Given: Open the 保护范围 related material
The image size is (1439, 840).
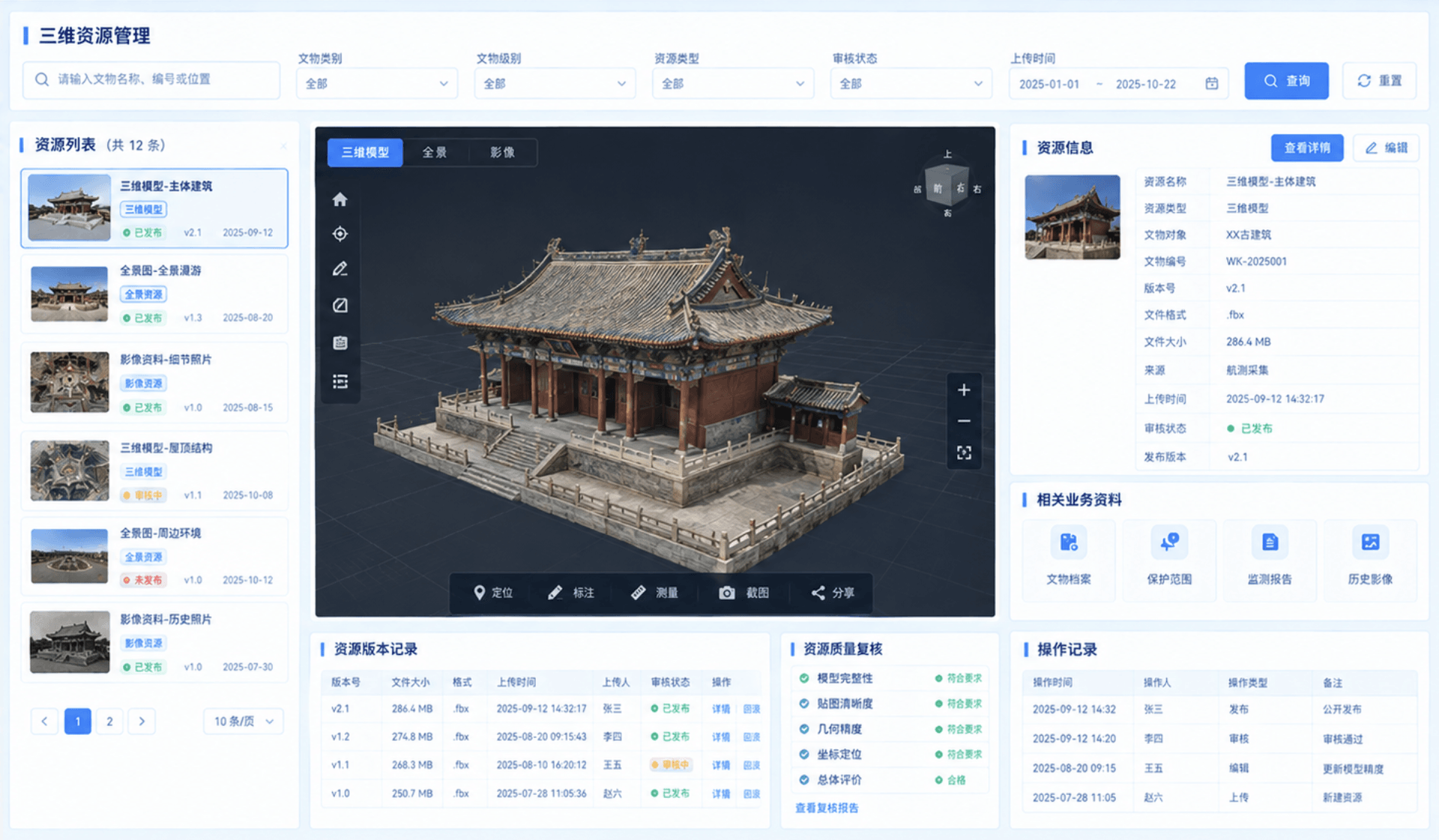Looking at the screenshot, I should [x=1169, y=559].
